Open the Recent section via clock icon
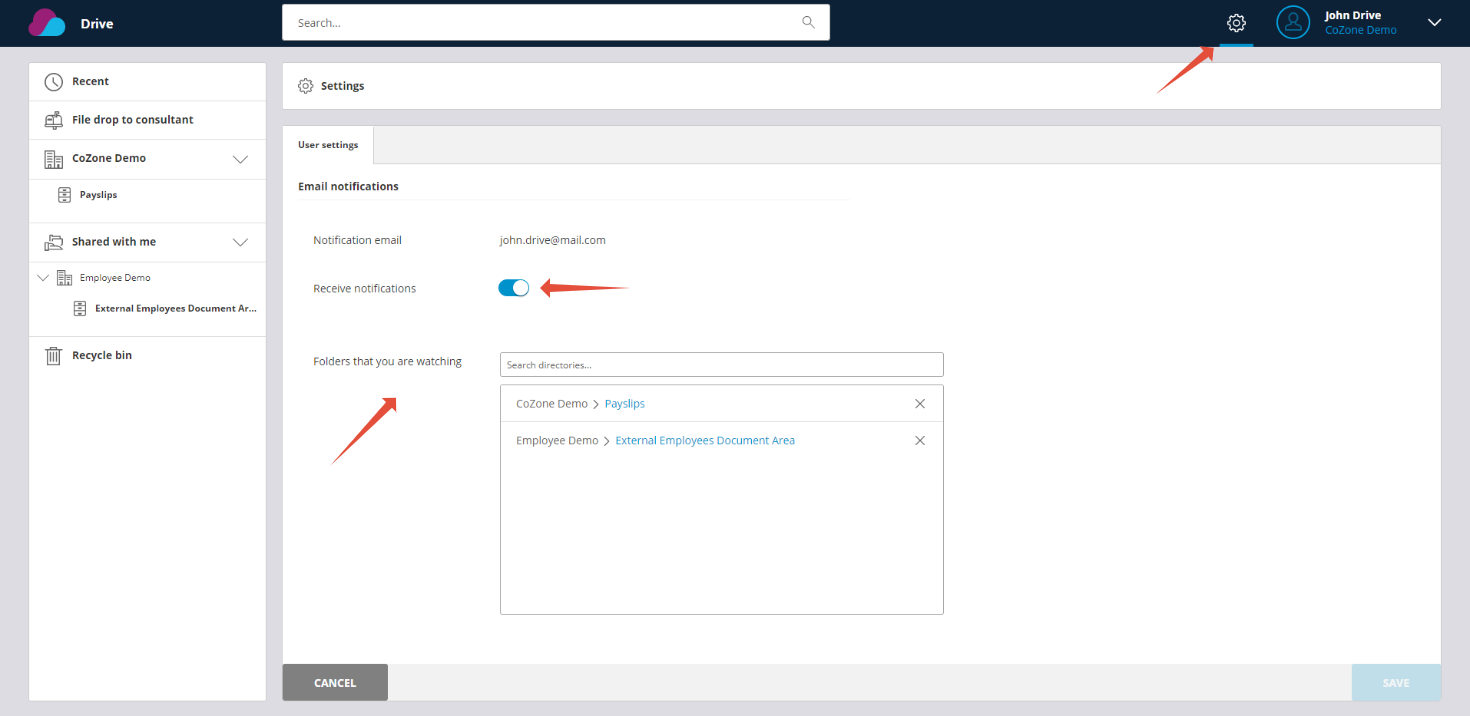Screen dimensions: 1470x716 point(54,81)
